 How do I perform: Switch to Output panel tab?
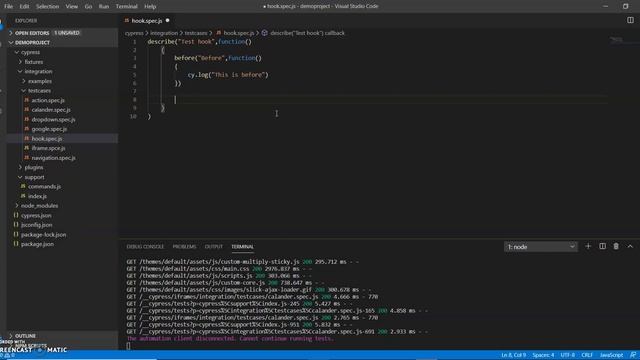tap(213, 247)
